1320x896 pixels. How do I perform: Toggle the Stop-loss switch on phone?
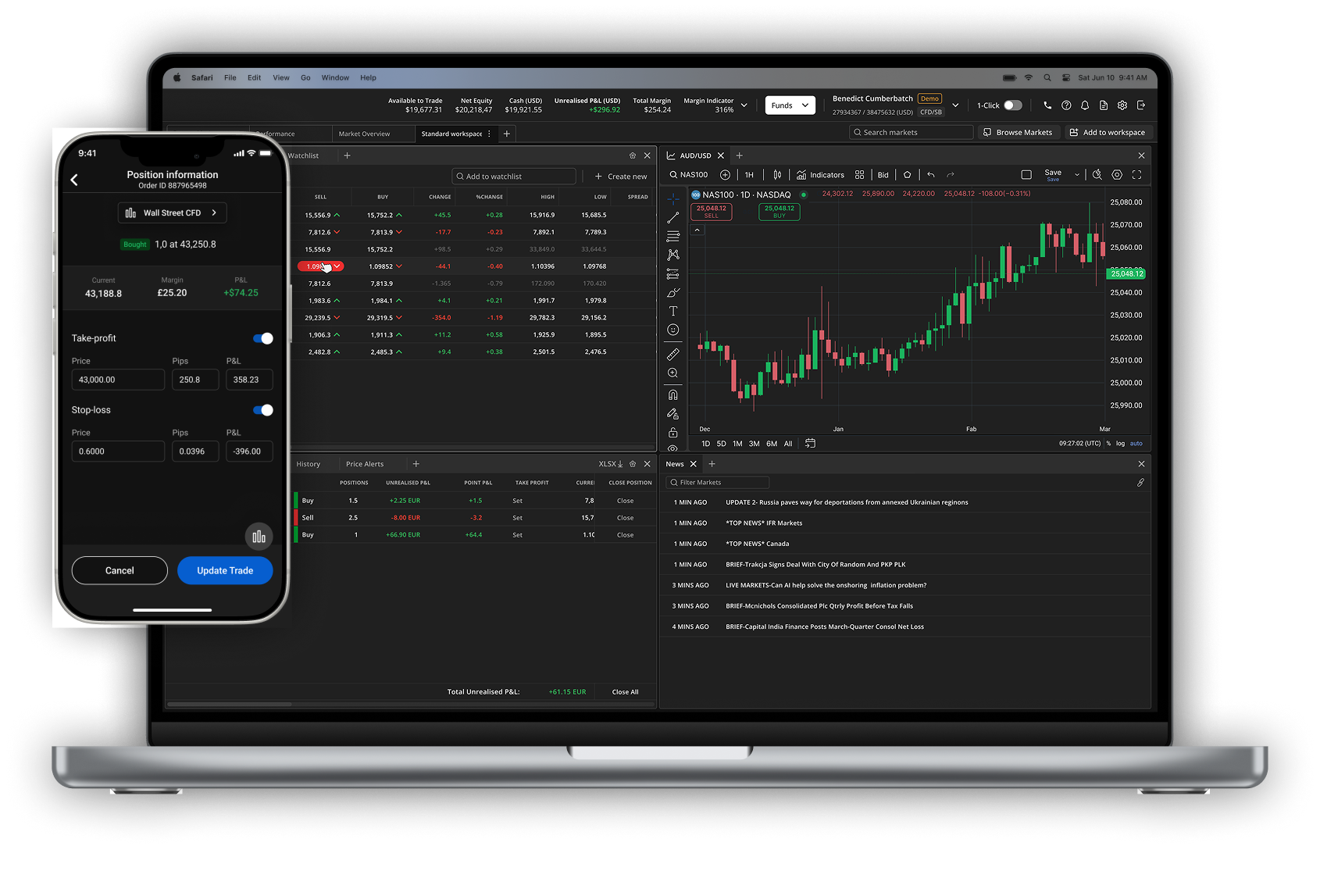pos(263,410)
